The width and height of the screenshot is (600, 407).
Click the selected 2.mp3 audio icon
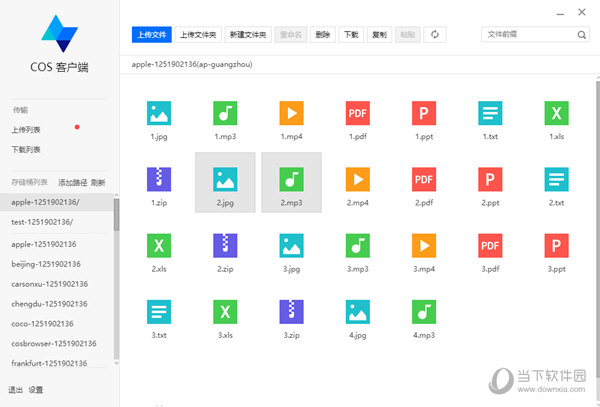[292, 179]
